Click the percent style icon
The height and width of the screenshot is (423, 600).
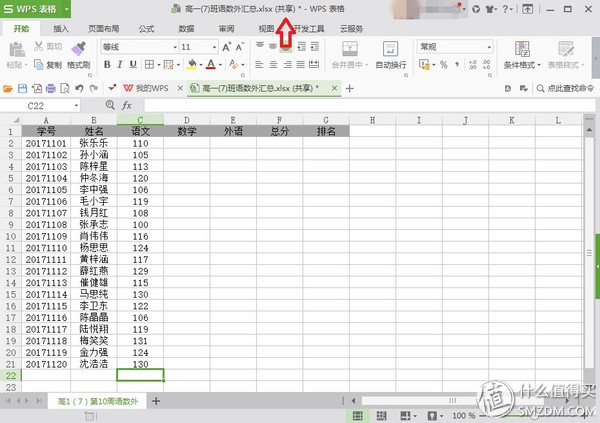tap(443, 65)
